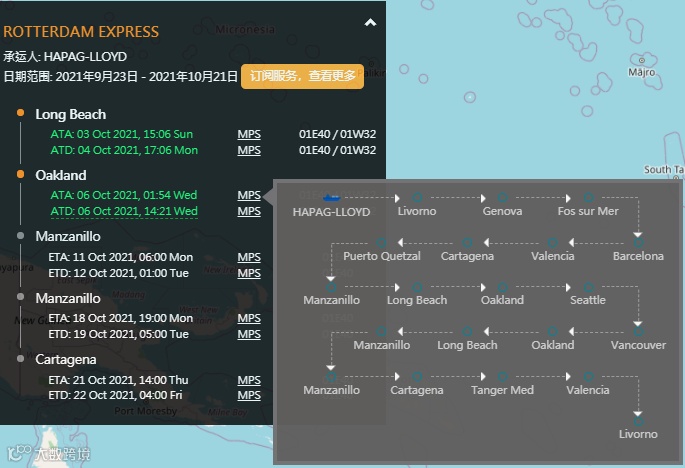Click the ROTTERDAM EXPRESS vessel title

81,32
